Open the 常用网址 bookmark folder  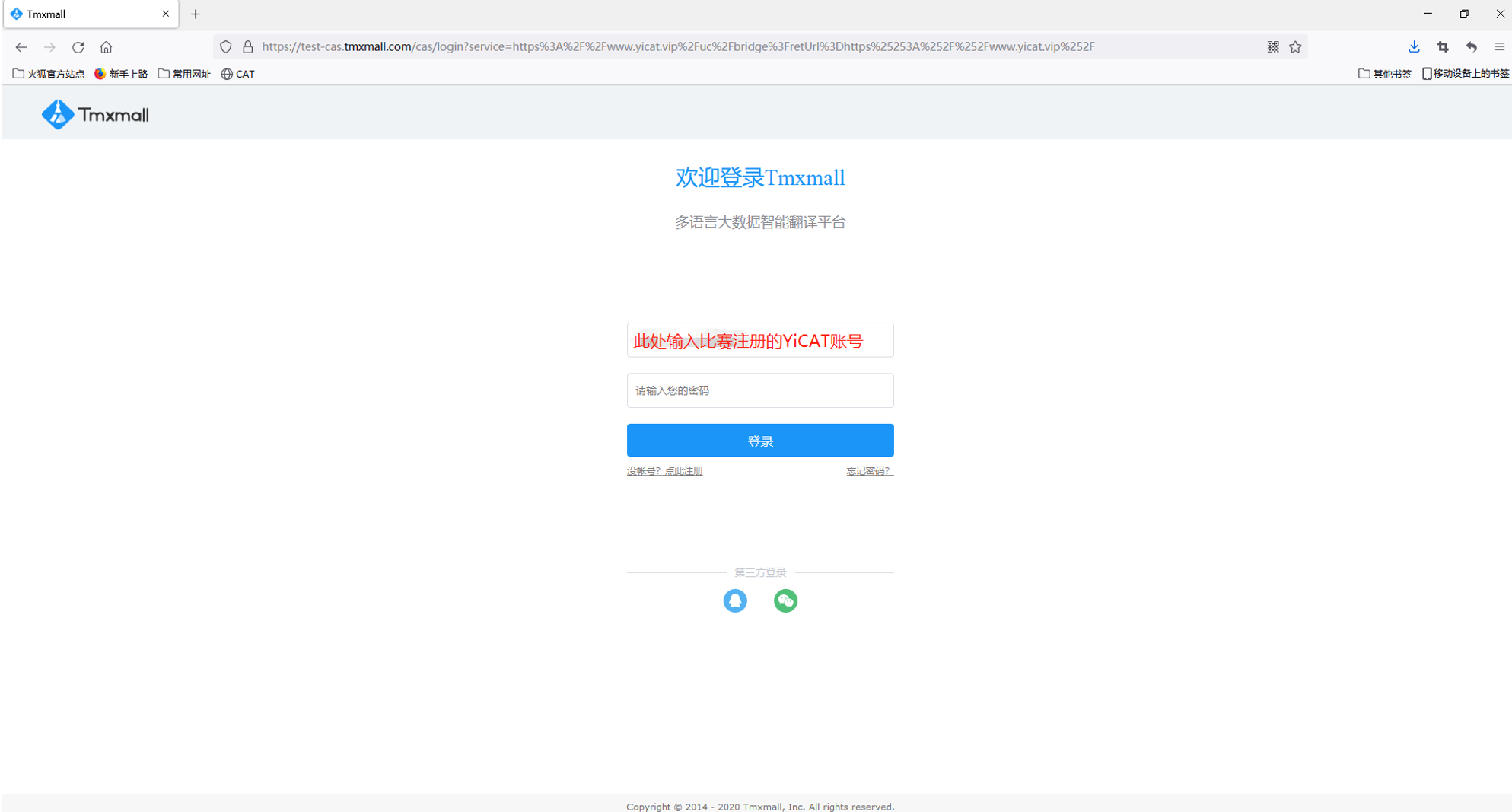[x=184, y=74]
